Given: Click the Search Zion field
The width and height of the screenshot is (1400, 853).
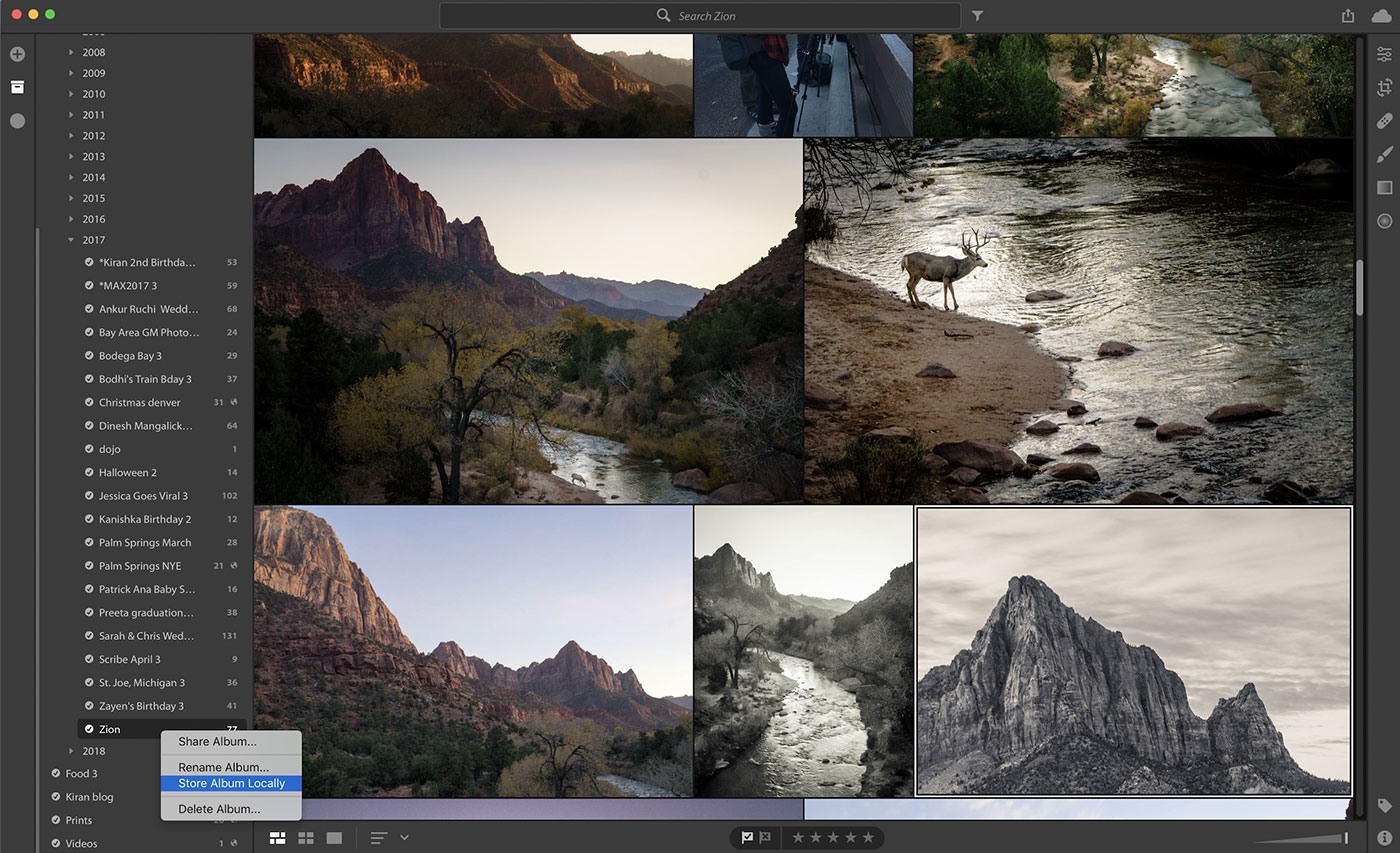Looking at the screenshot, I should click(700, 16).
